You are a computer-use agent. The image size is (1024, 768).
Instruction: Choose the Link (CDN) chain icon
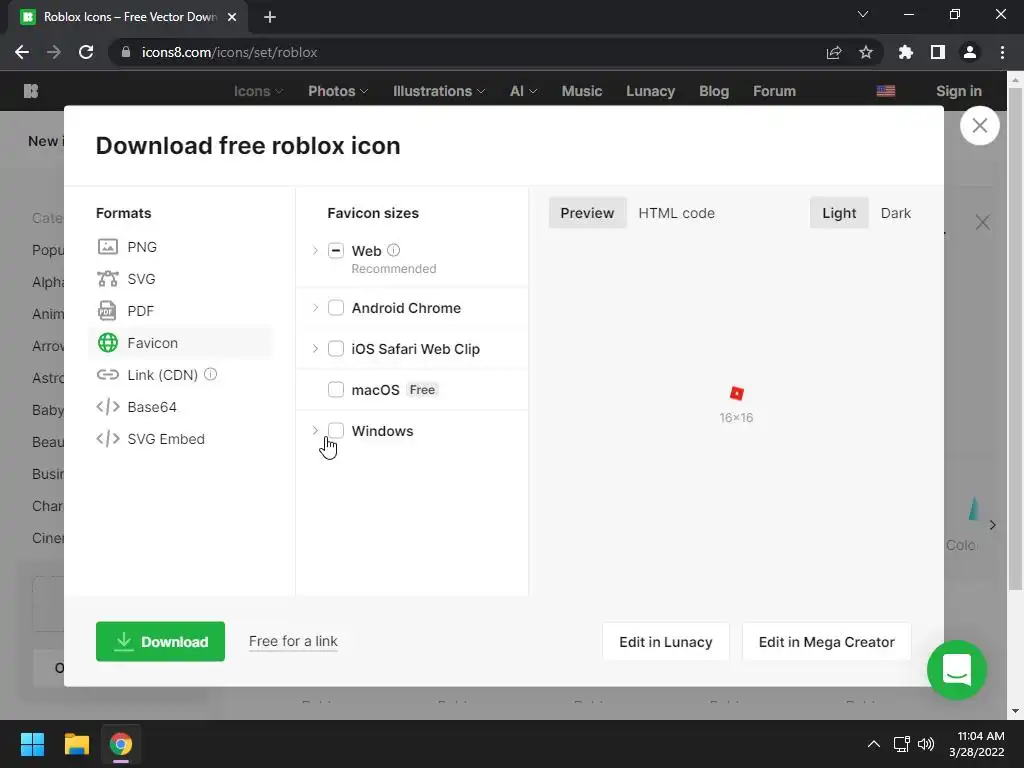(108, 375)
